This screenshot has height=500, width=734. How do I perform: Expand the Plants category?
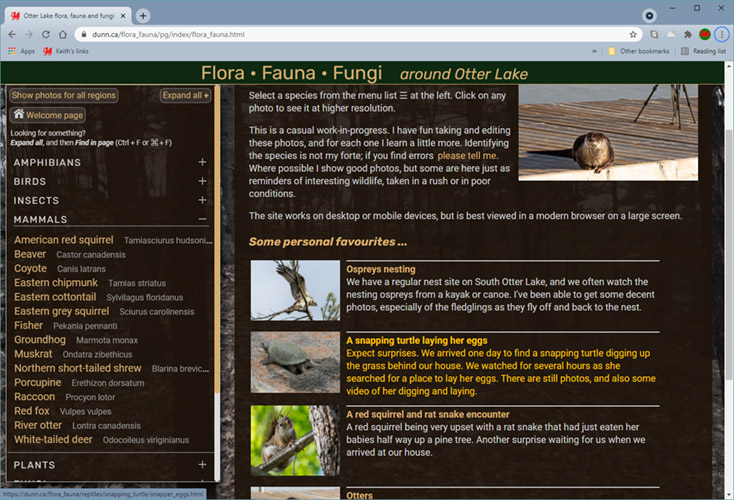(202, 465)
